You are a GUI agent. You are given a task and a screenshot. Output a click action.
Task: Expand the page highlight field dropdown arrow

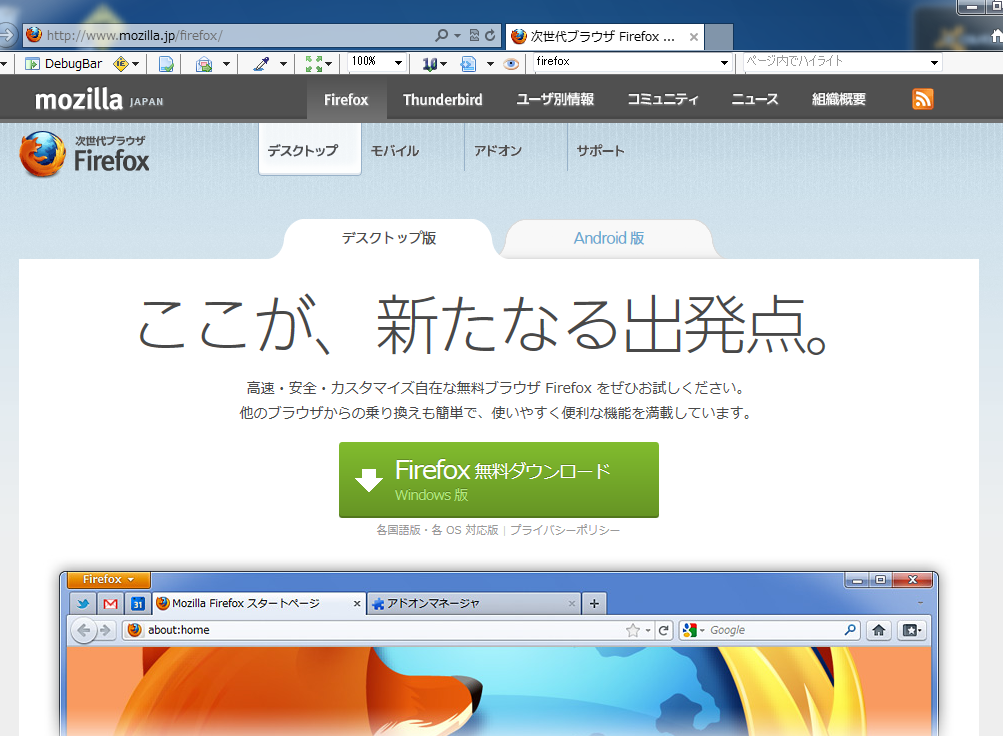coord(934,62)
